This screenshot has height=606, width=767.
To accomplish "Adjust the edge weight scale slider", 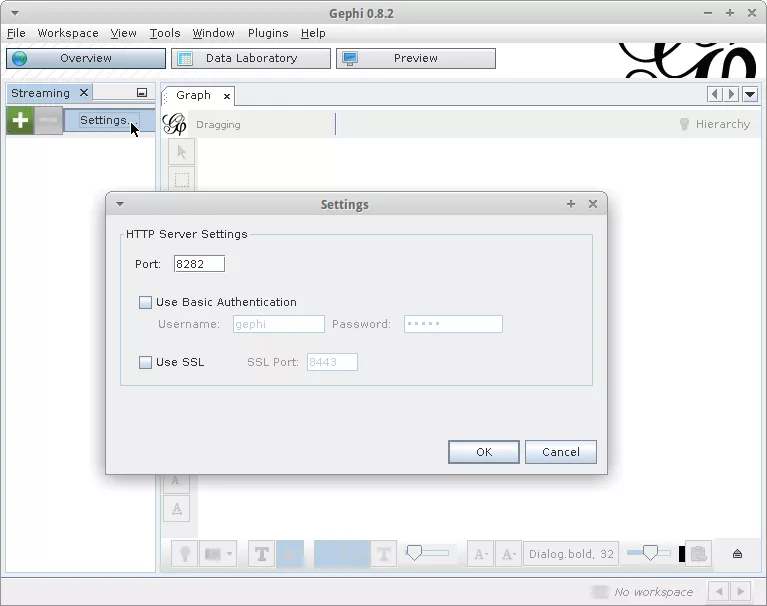I will click(427, 553).
